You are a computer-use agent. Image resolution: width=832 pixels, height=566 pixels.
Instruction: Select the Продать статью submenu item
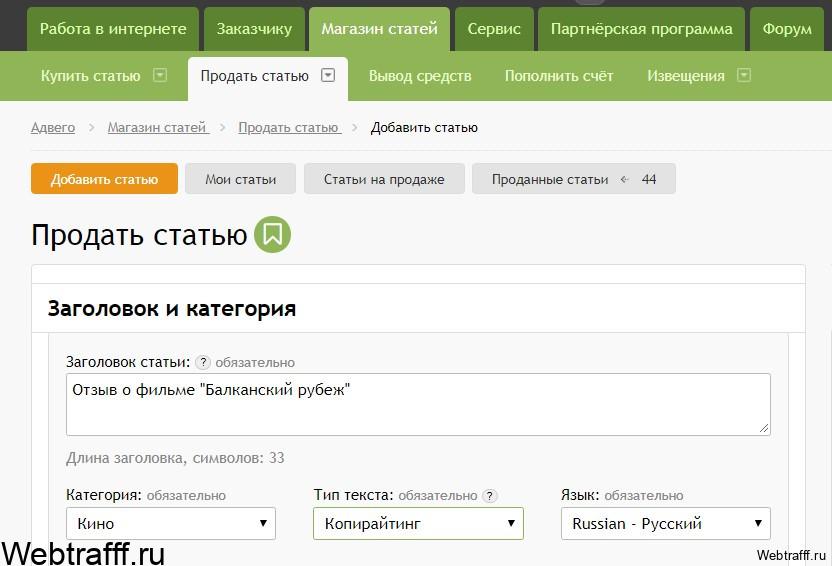point(255,76)
